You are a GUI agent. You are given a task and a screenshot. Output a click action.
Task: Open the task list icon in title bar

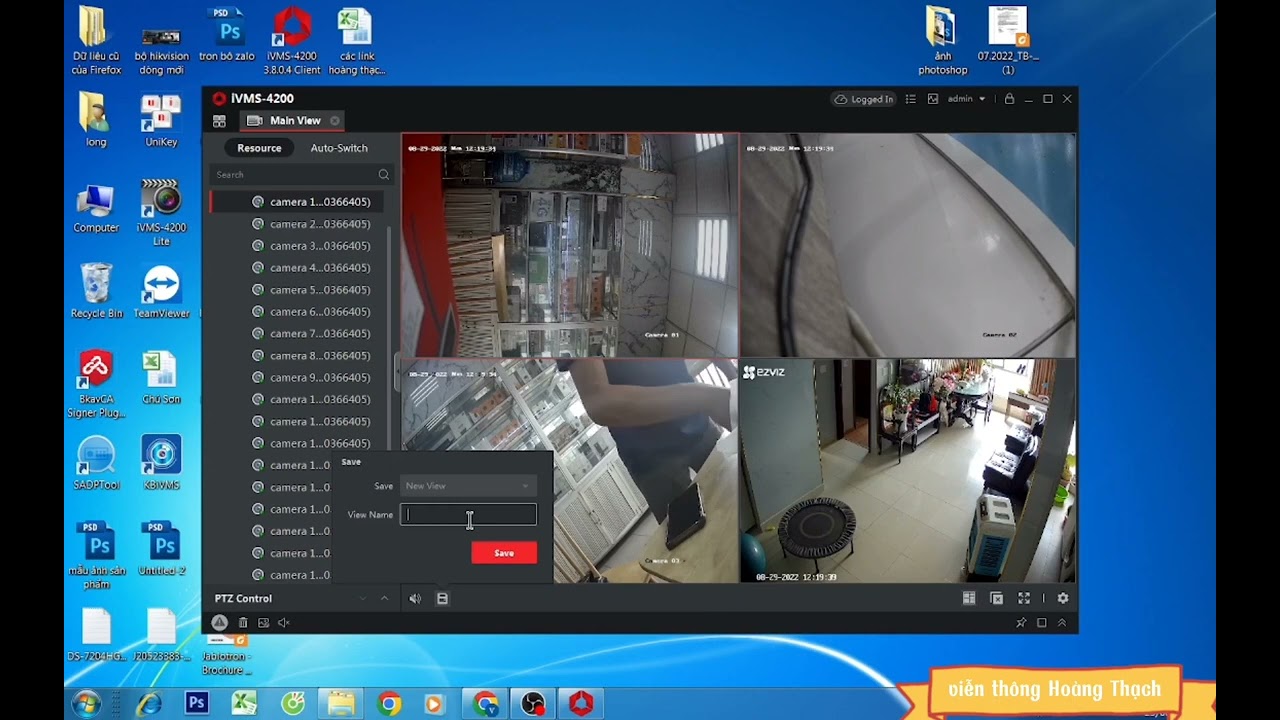(910, 99)
